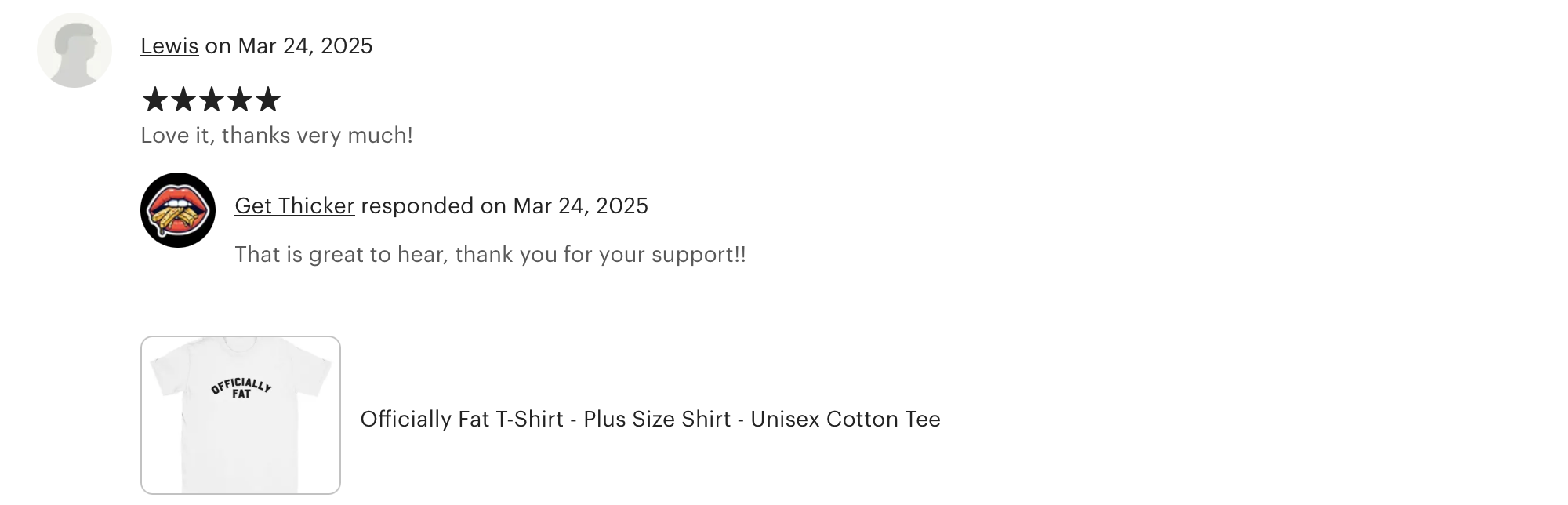Click the 'responded on Mar 24, 2025' text
The image size is (1568, 505).
(x=504, y=206)
